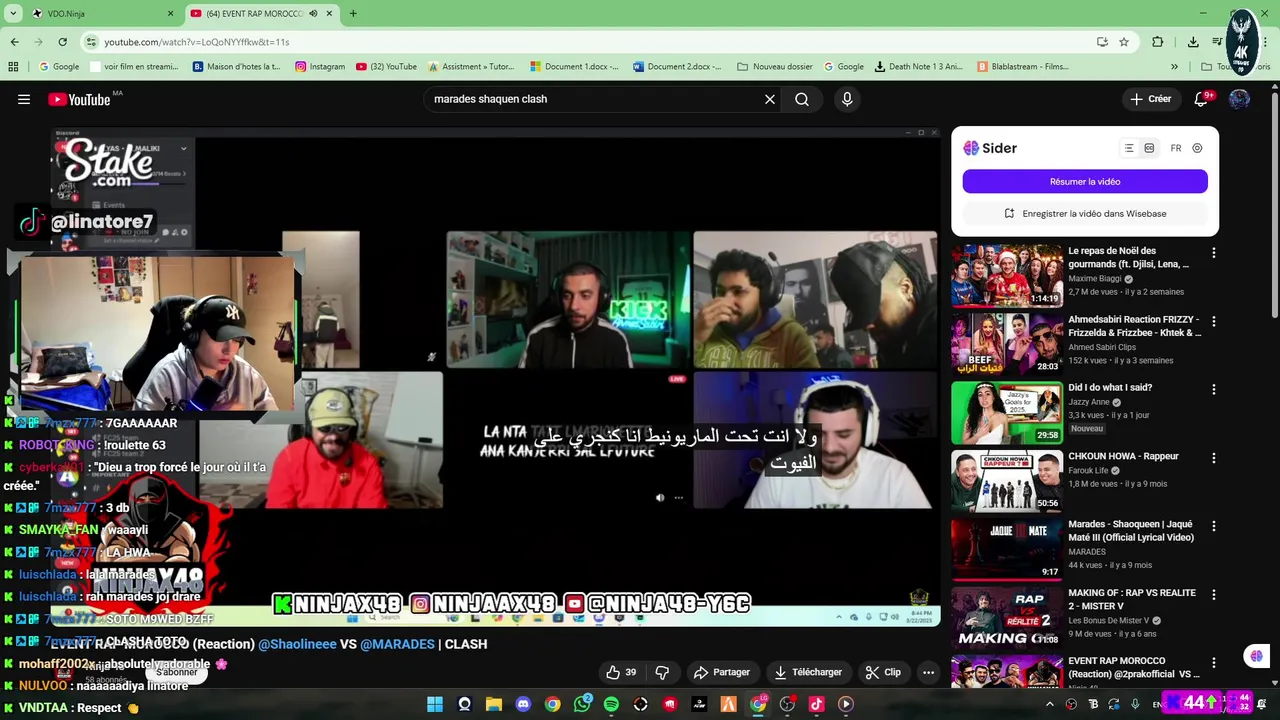Open Spotify from taskbar
The height and width of the screenshot is (720, 1280).
(611, 704)
